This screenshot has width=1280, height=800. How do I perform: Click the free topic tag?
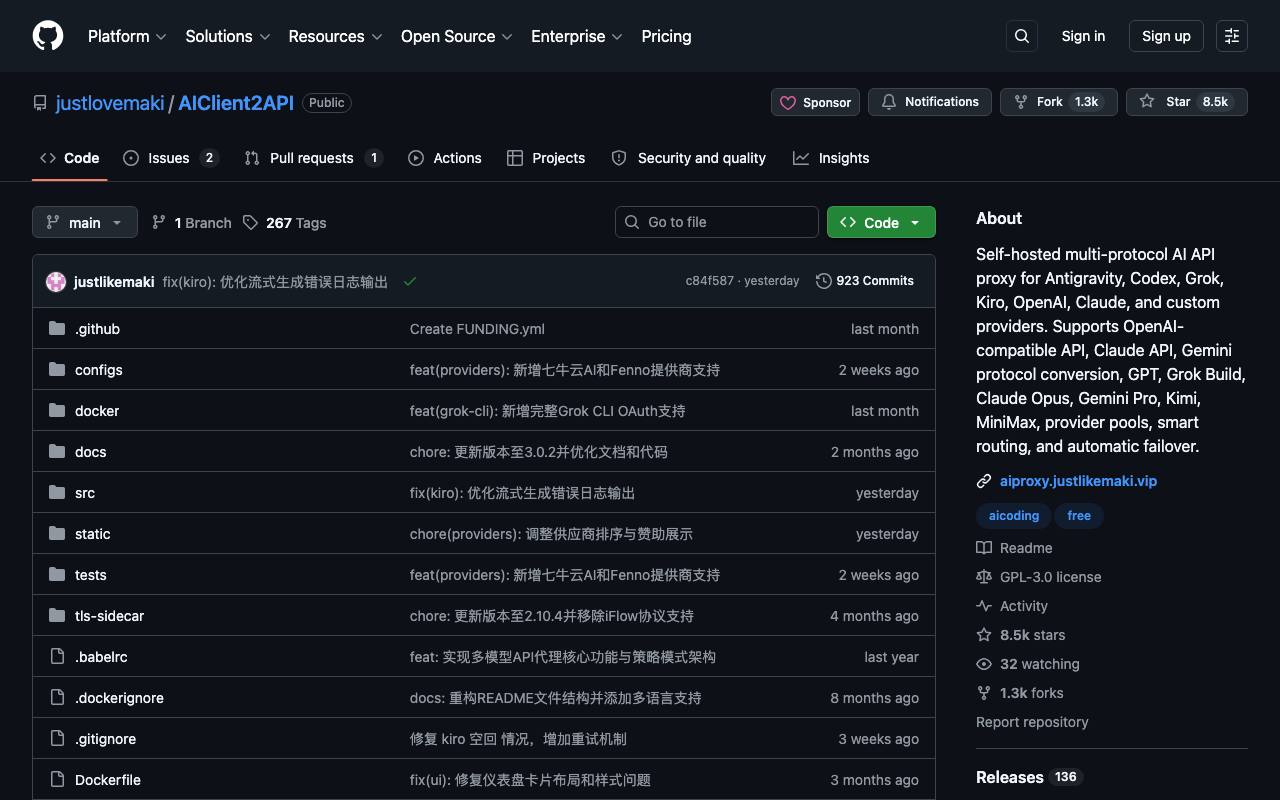coord(1079,516)
